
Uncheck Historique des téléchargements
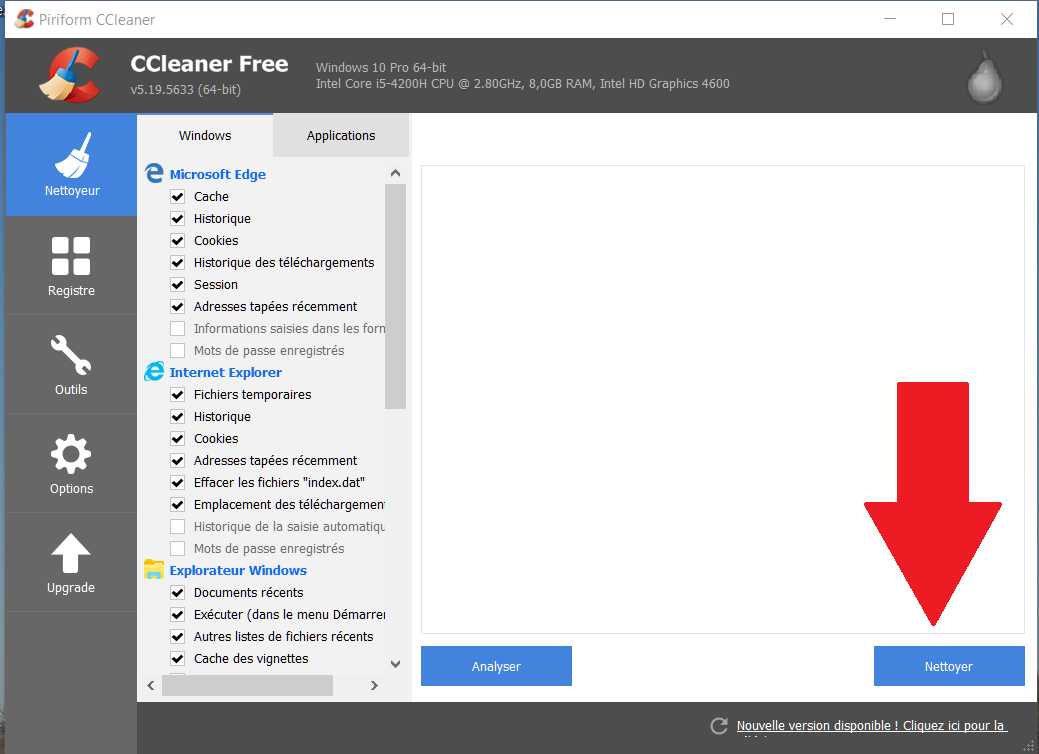click(178, 263)
